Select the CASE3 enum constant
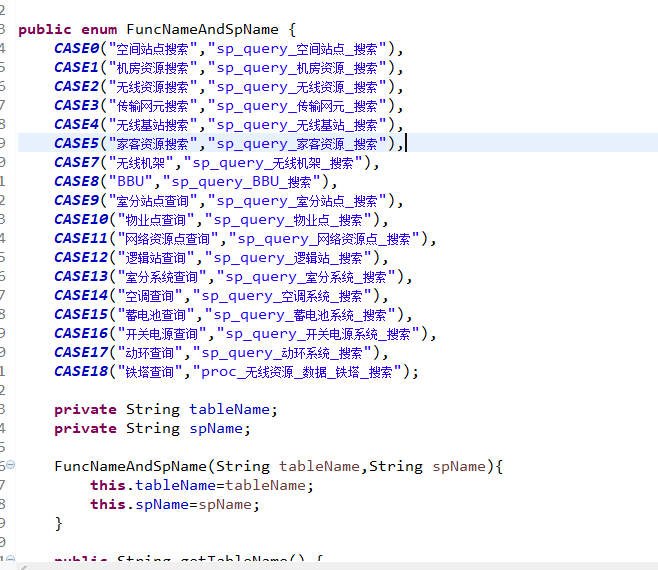658x570 pixels. click(76, 105)
